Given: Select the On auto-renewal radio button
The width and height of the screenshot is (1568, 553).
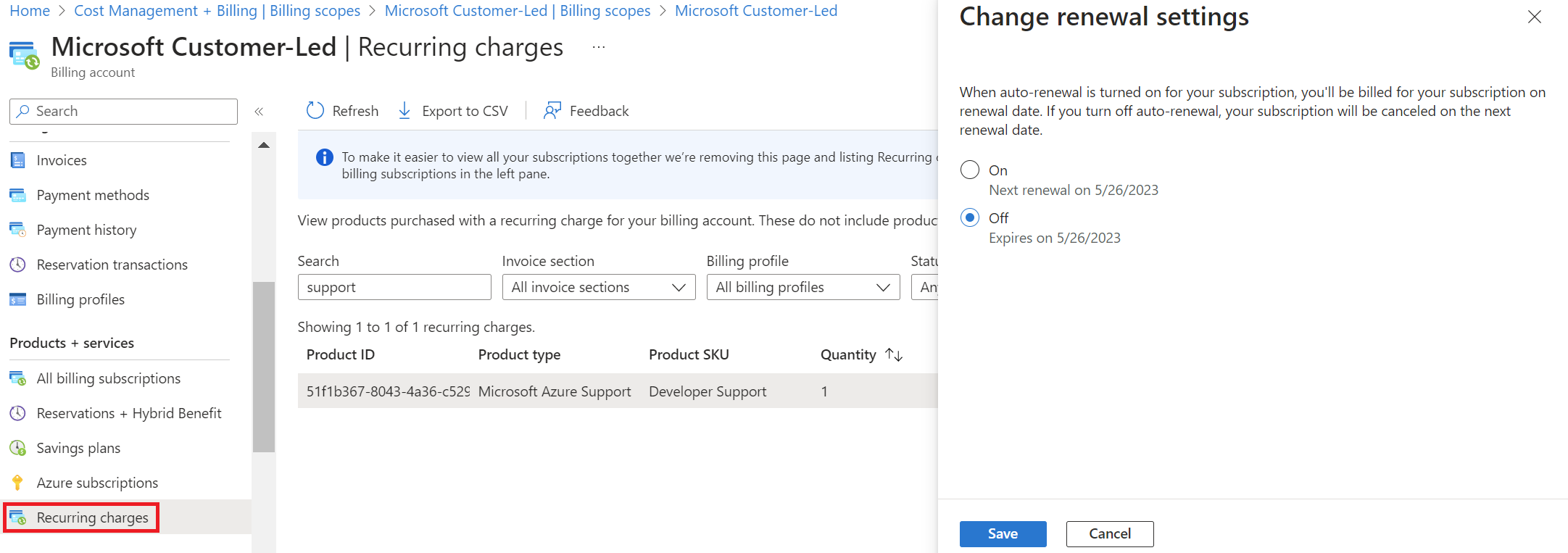Looking at the screenshot, I should click(970, 170).
